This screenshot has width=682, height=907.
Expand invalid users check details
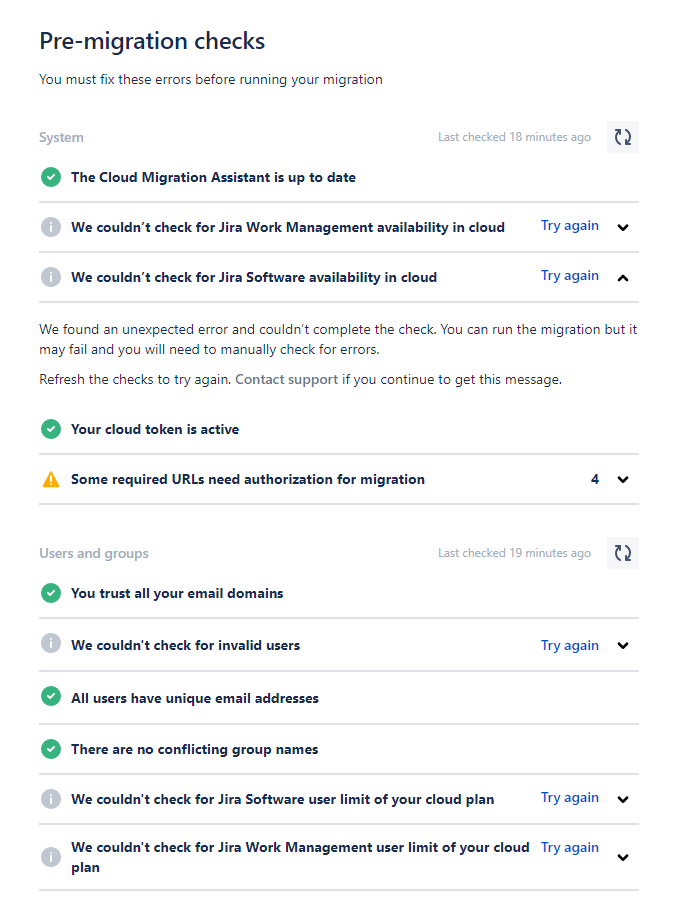pos(623,646)
